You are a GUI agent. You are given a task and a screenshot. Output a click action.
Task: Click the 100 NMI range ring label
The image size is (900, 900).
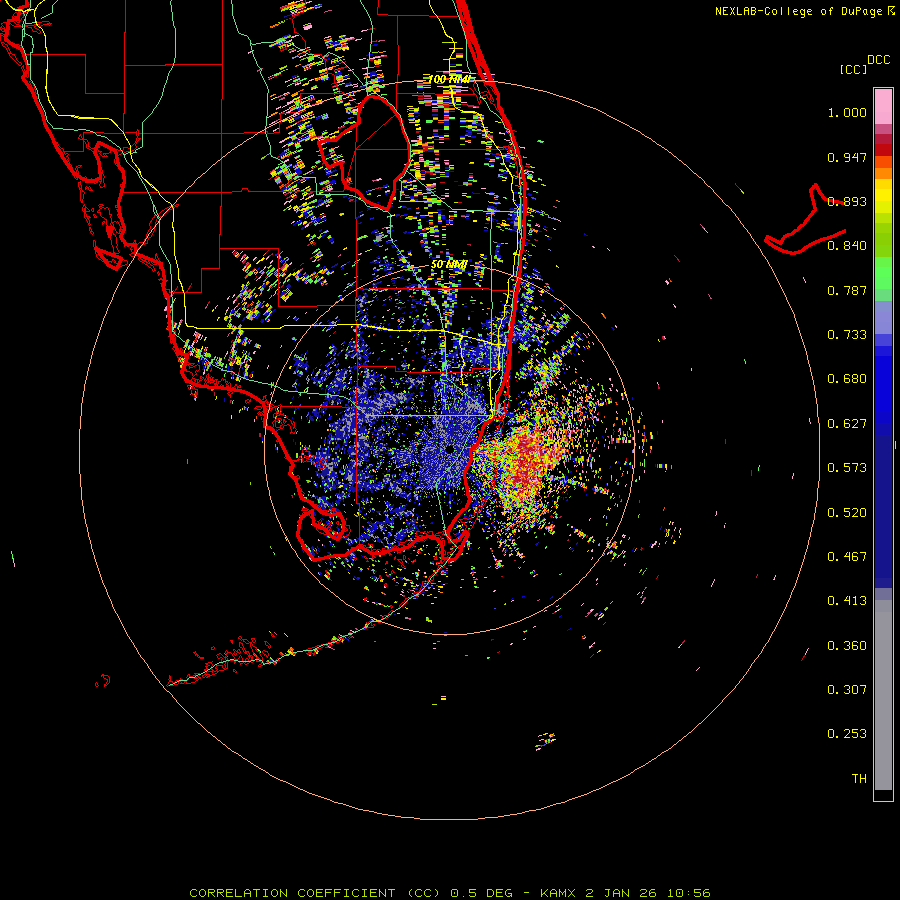pos(449,79)
